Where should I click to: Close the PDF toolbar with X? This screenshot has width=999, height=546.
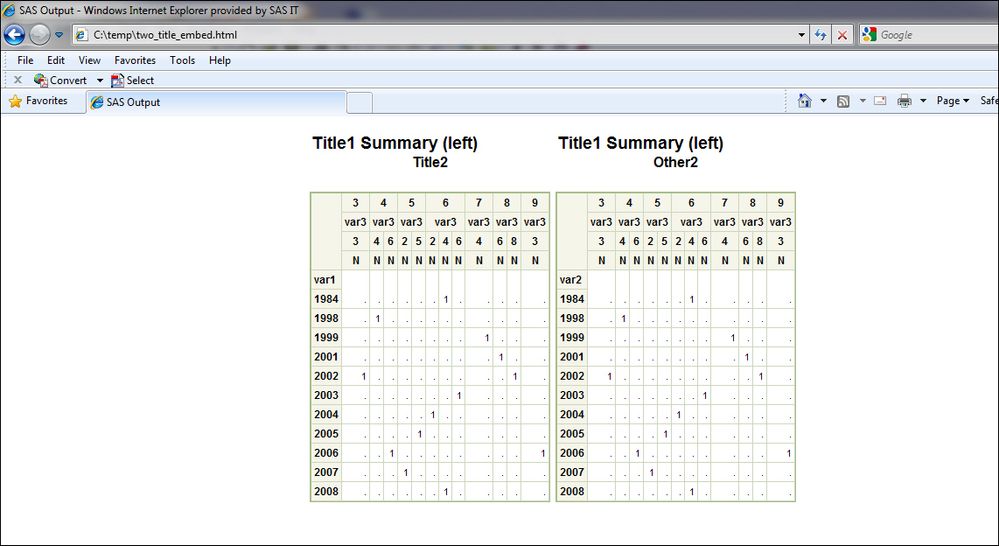[18, 80]
